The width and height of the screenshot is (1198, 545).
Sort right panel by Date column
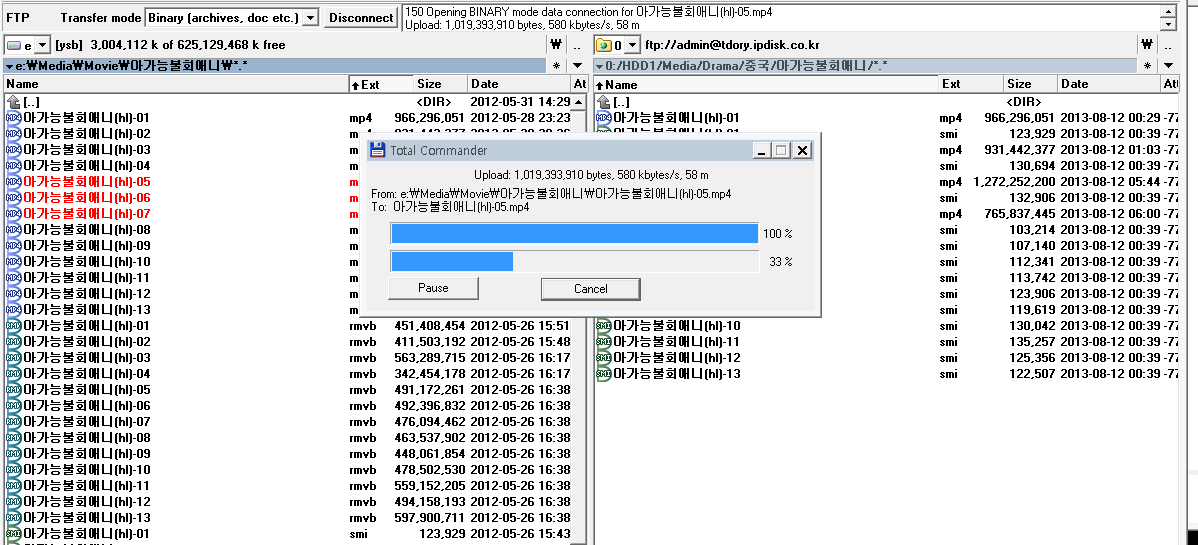click(1109, 84)
